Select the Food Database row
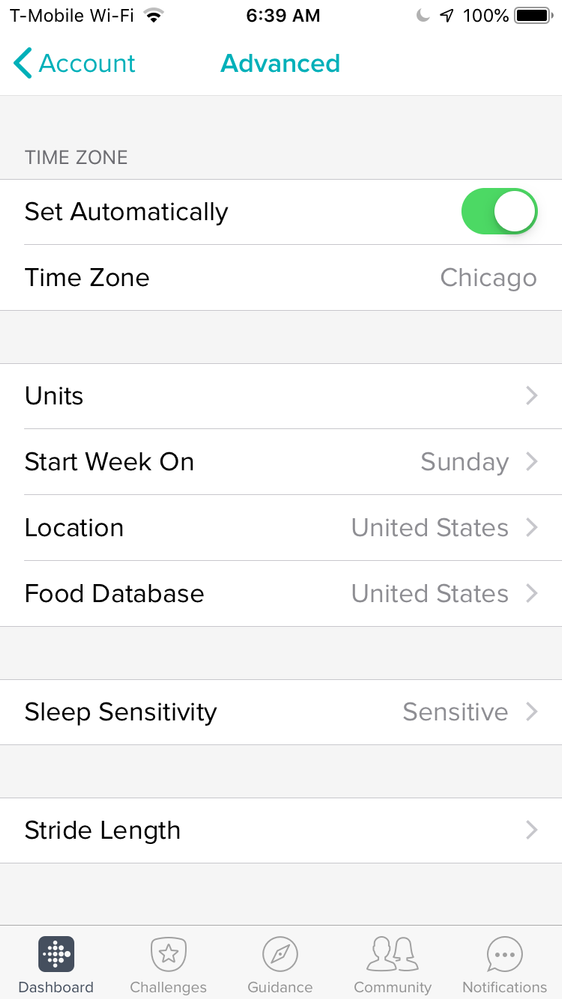Screen dimensions: 562x999 coord(281,593)
